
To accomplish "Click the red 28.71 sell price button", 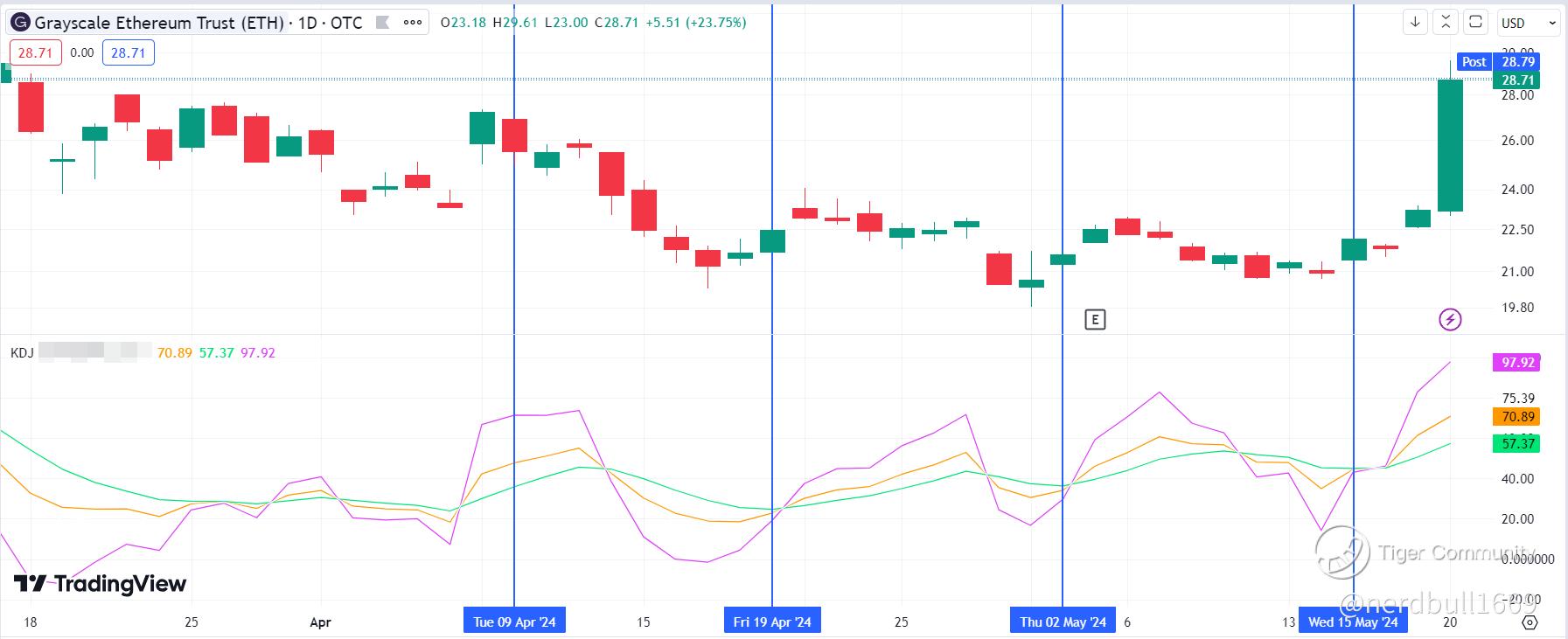I will 35,52.
